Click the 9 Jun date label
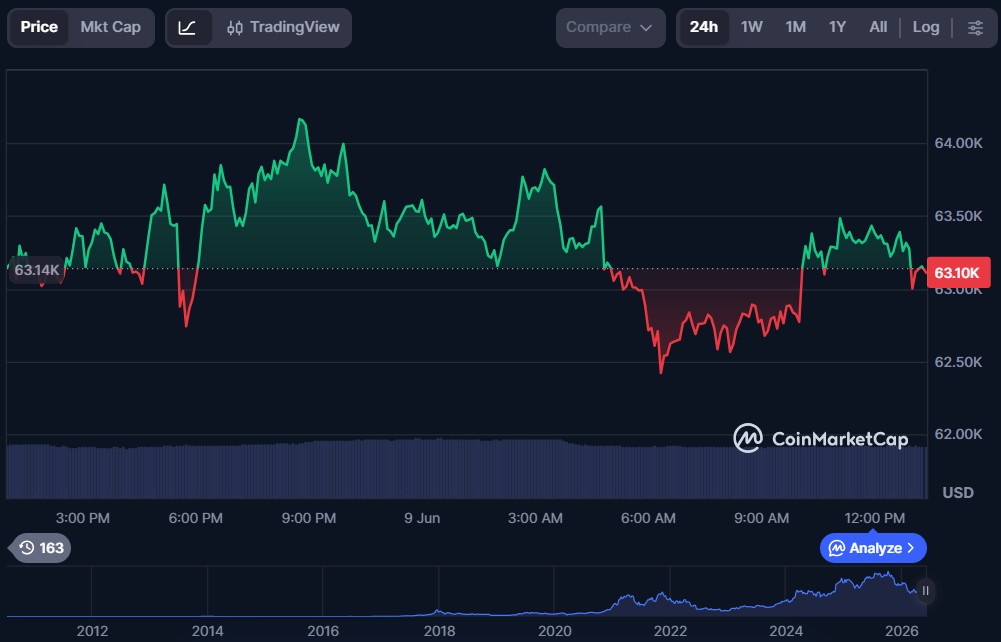The height and width of the screenshot is (642, 1001). (x=422, y=518)
